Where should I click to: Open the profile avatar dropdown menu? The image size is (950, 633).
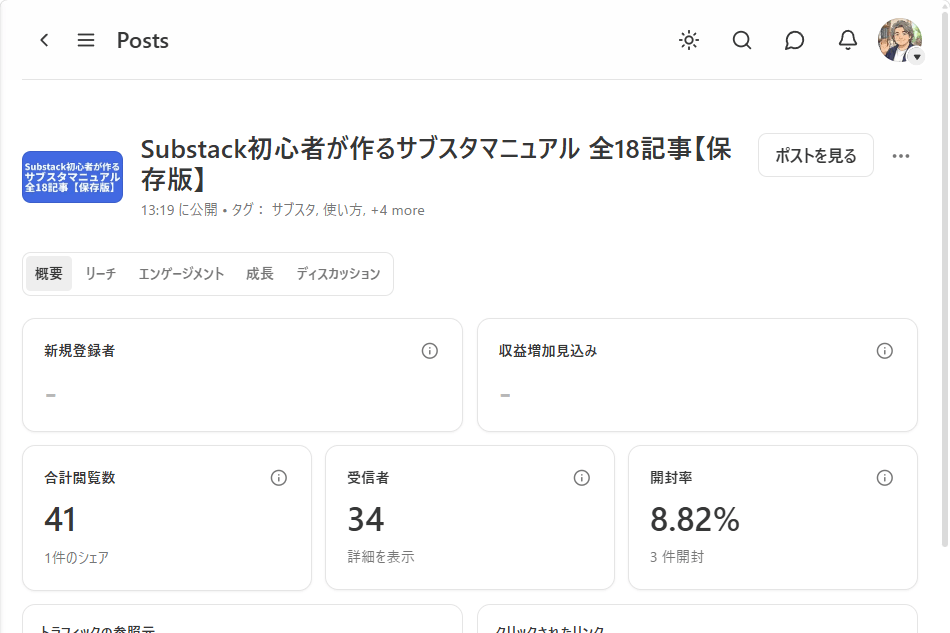click(x=900, y=41)
